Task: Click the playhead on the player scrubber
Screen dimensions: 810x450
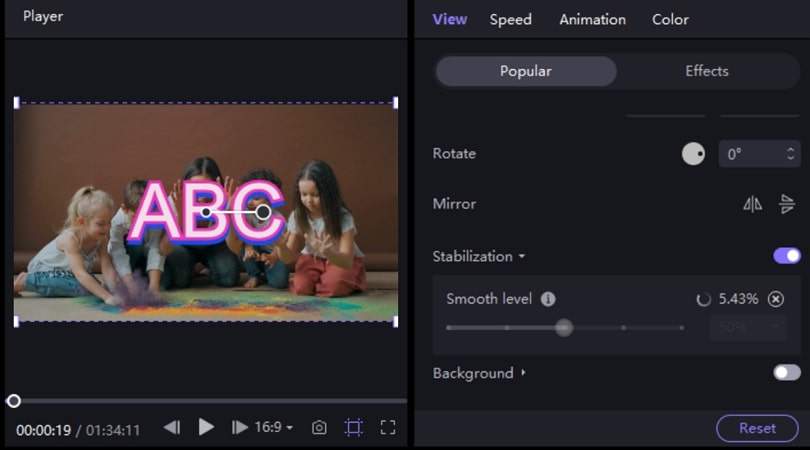Action: (13, 401)
